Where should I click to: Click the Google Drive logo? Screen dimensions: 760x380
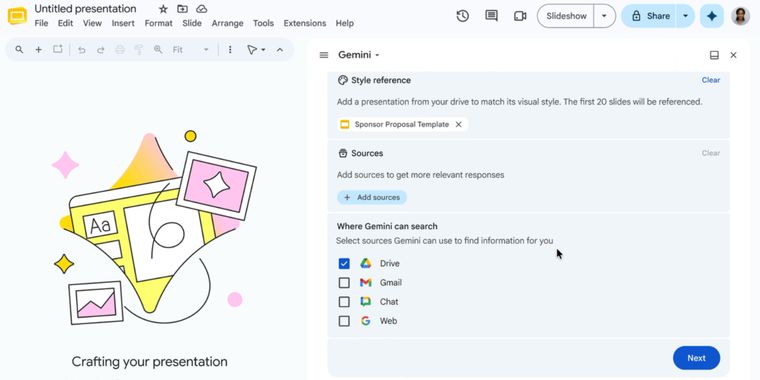pyautogui.click(x=365, y=264)
